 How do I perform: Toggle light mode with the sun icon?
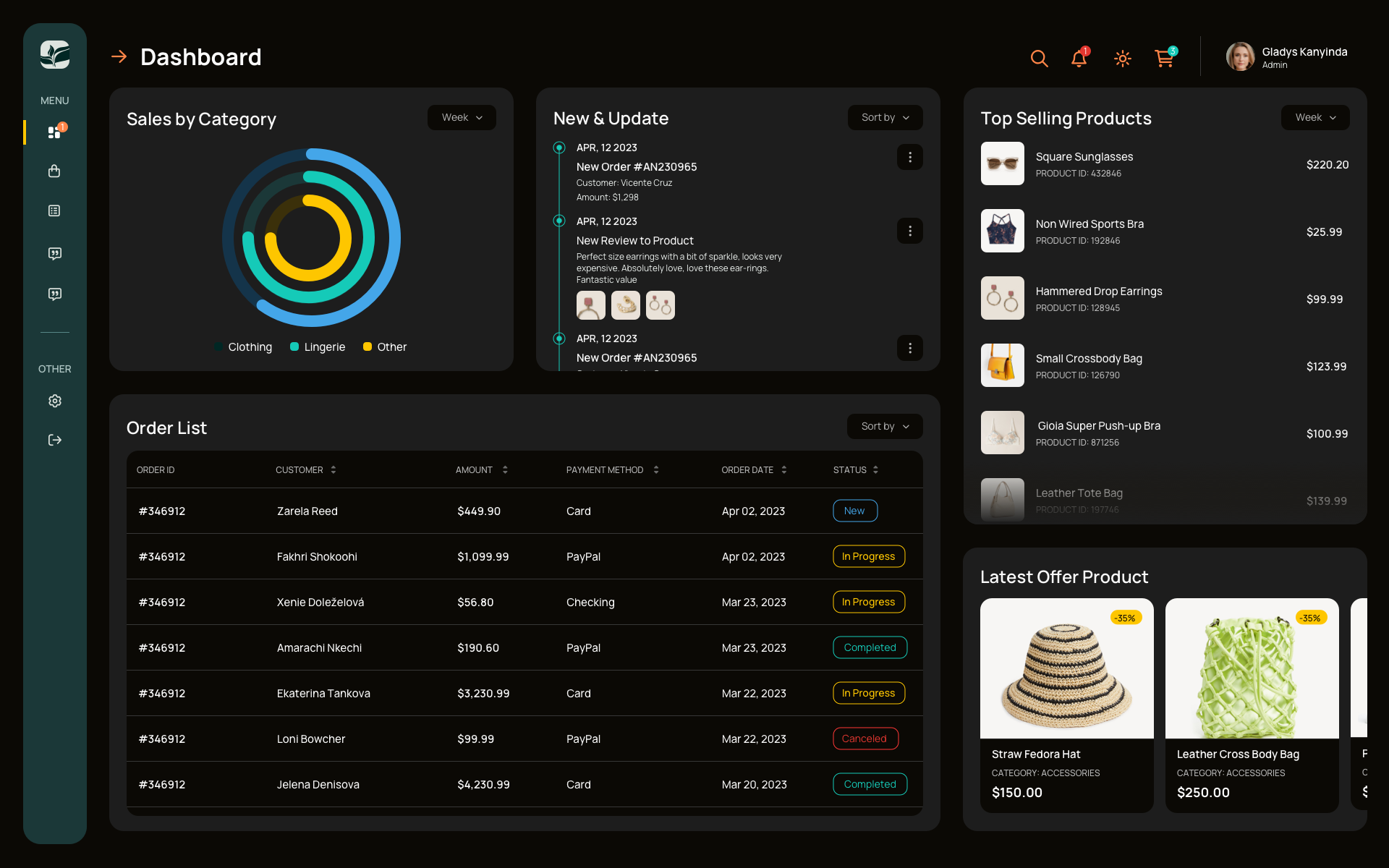tap(1122, 59)
